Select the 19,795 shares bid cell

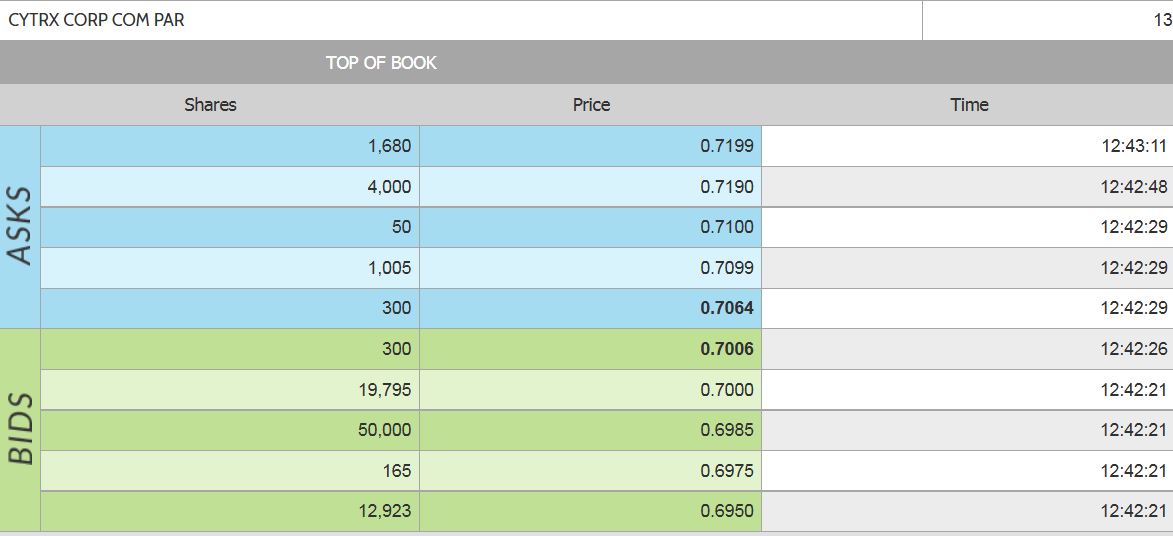pyautogui.click(x=384, y=390)
